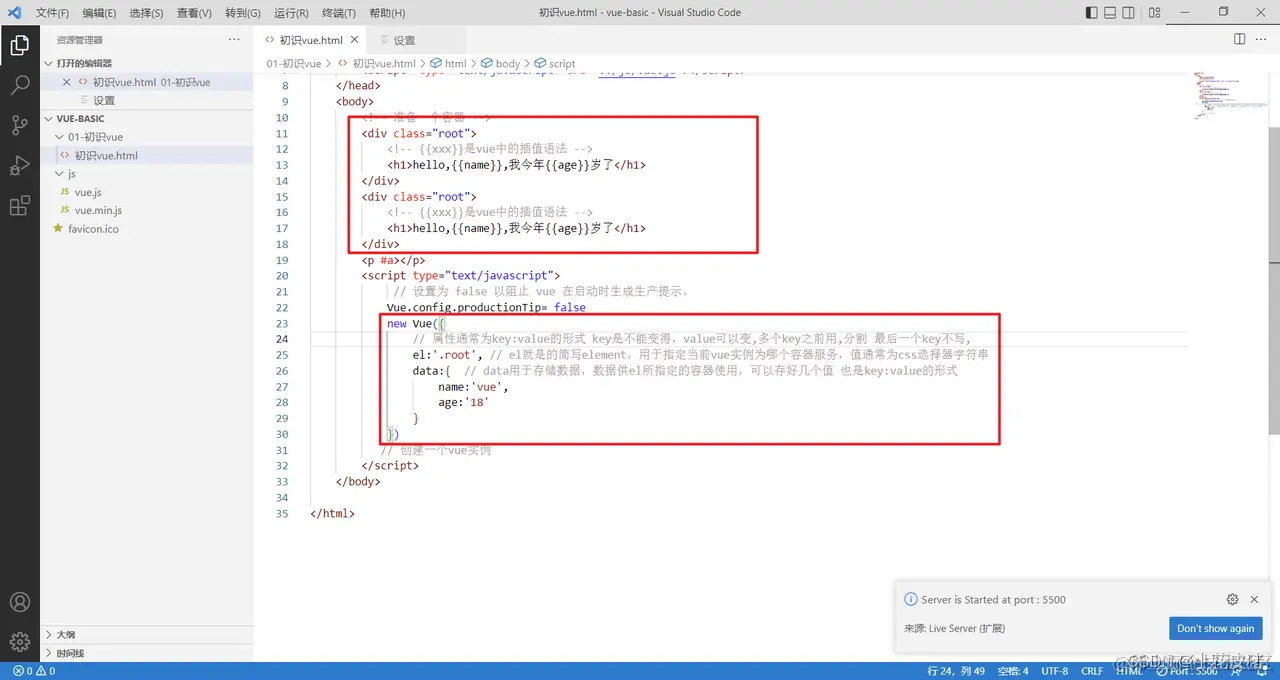Dismiss the Live Server notification
Image resolution: width=1280 pixels, height=680 pixels.
coord(1254,599)
